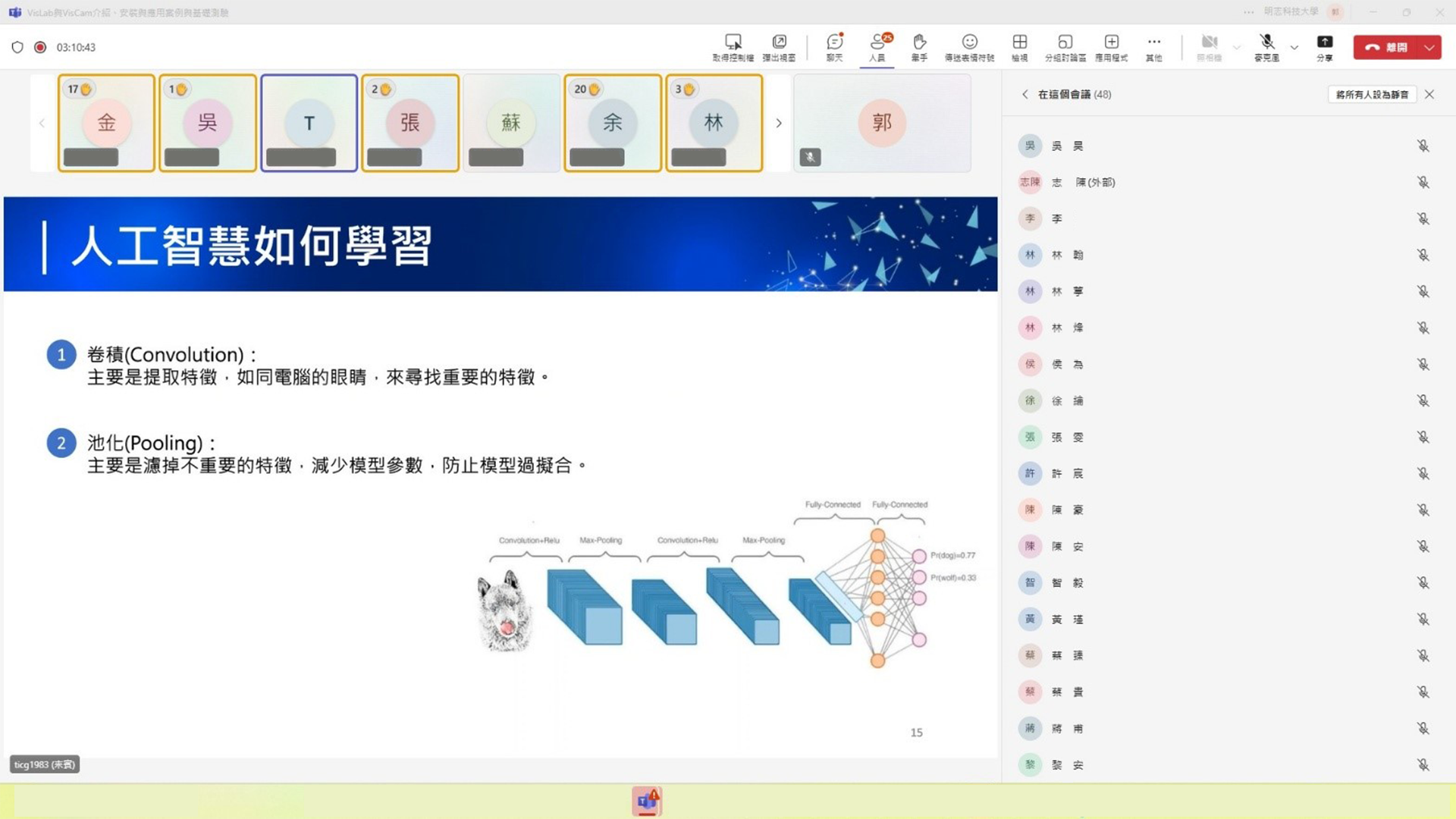
Task: Click the Teams icon in the taskbar
Action: [x=645, y=801]
